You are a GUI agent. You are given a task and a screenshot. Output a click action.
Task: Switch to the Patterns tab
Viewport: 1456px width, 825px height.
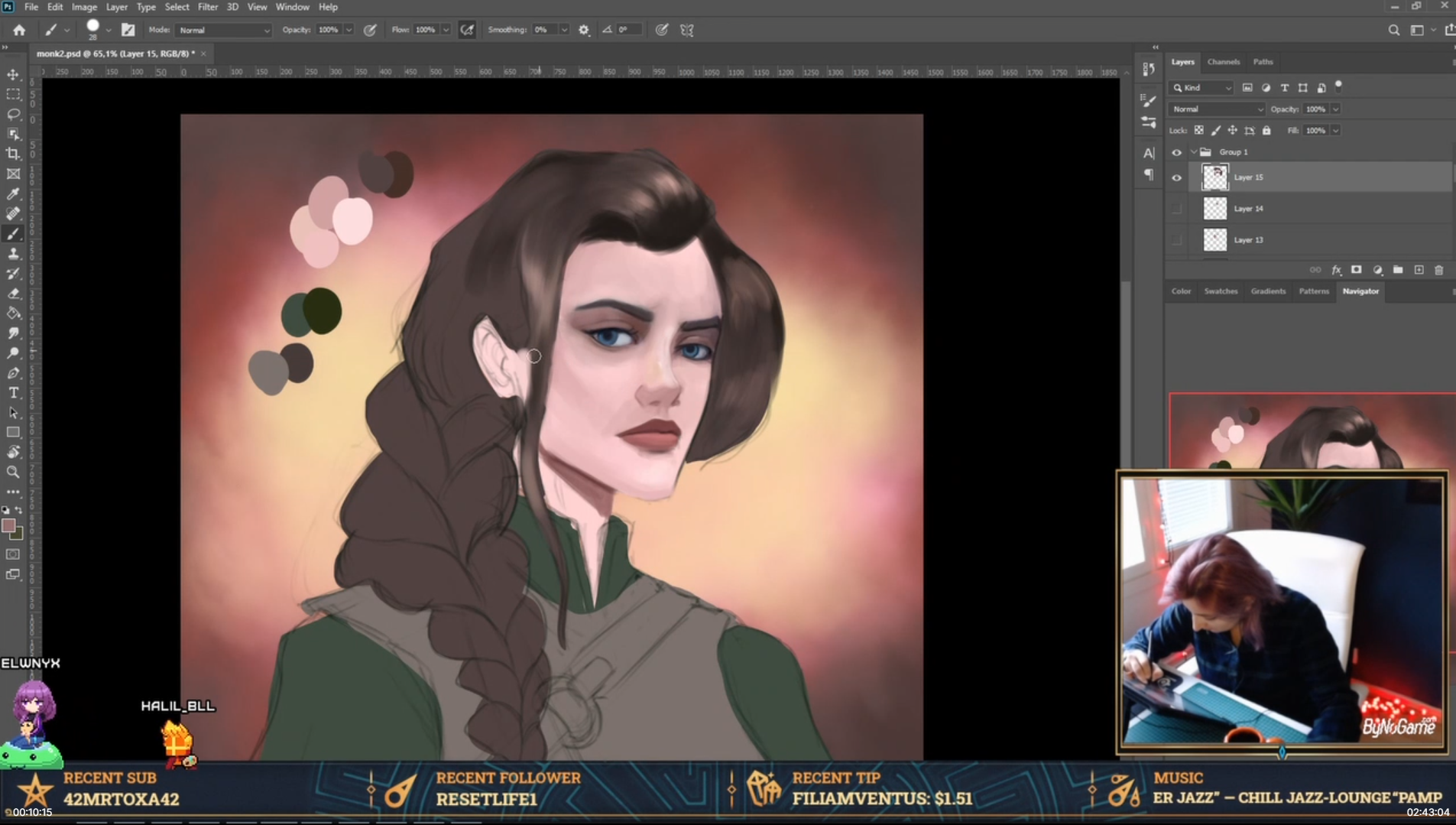click(1314, 291)
